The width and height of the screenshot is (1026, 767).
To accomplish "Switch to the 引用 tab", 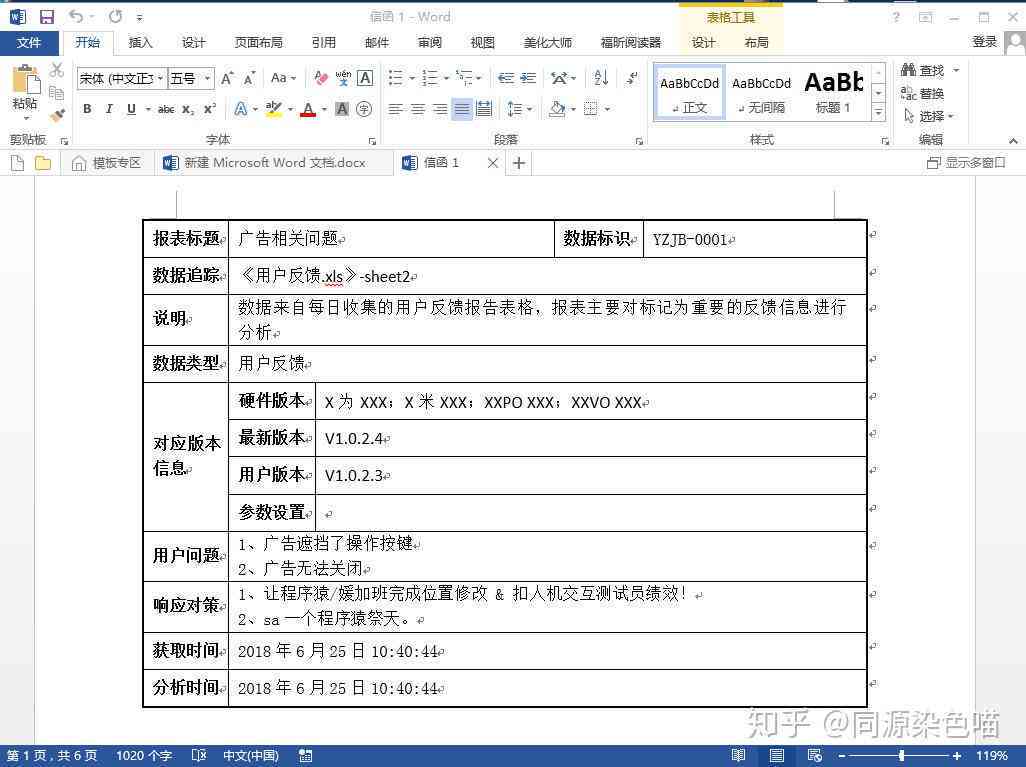I will [323, 43].
